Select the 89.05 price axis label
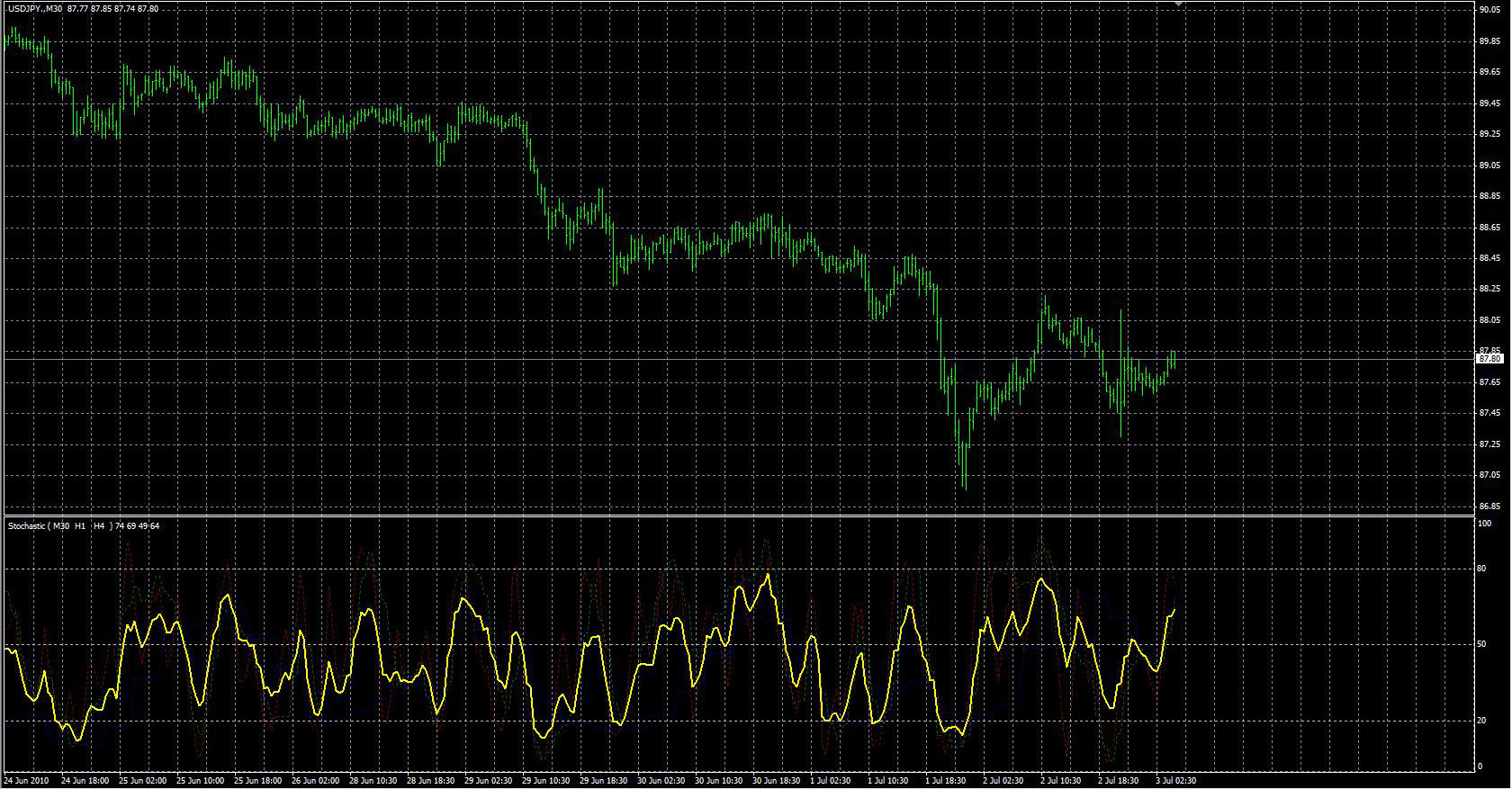 pos(1489,166)
